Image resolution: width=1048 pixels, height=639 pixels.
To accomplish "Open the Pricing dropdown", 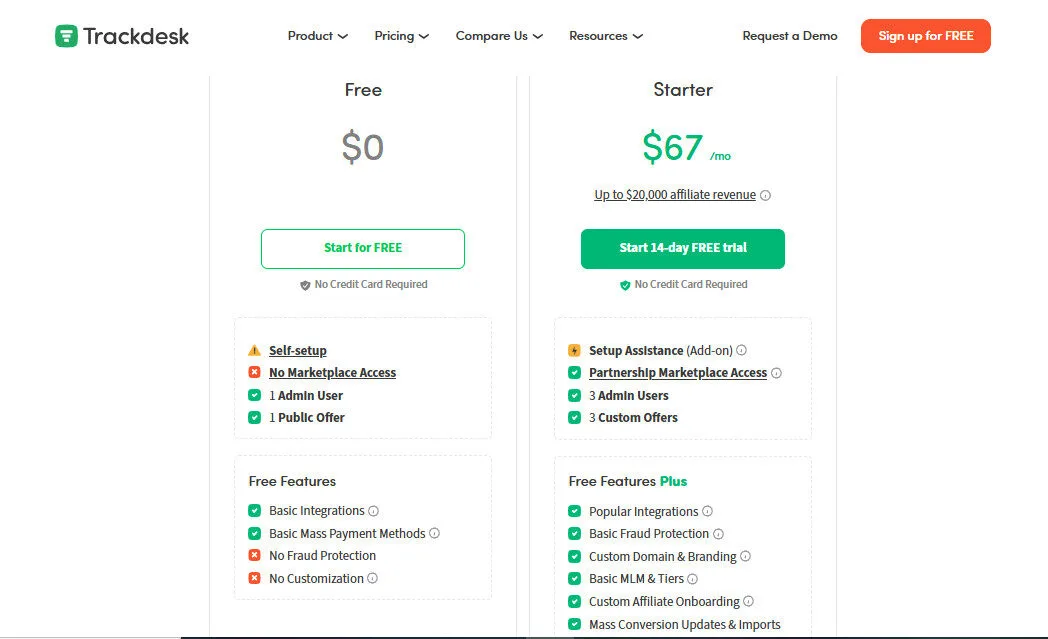I will click(401, 35).
